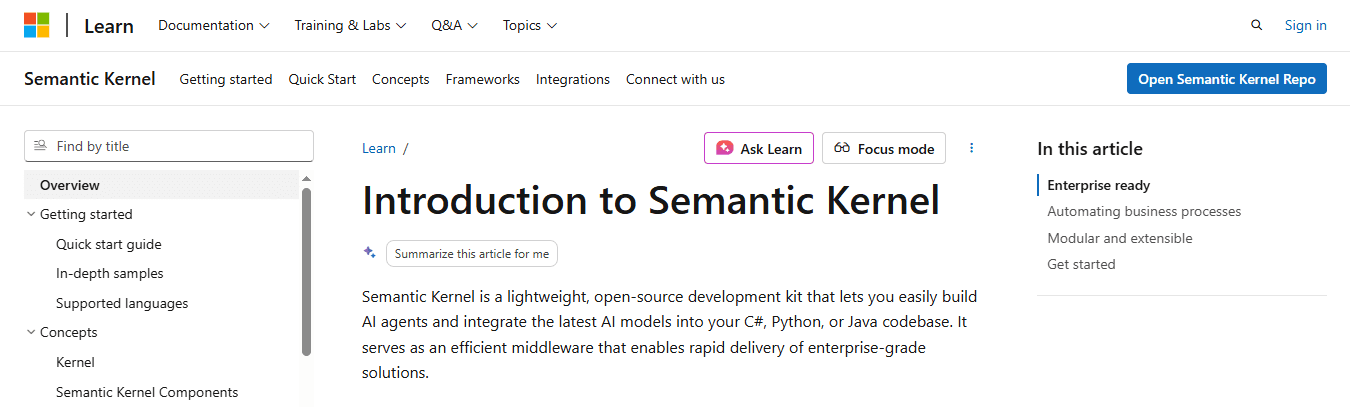The image size is (1350, 407).
Task: Click the Semantic Kernel product title
Action: (x=90, y=79)
